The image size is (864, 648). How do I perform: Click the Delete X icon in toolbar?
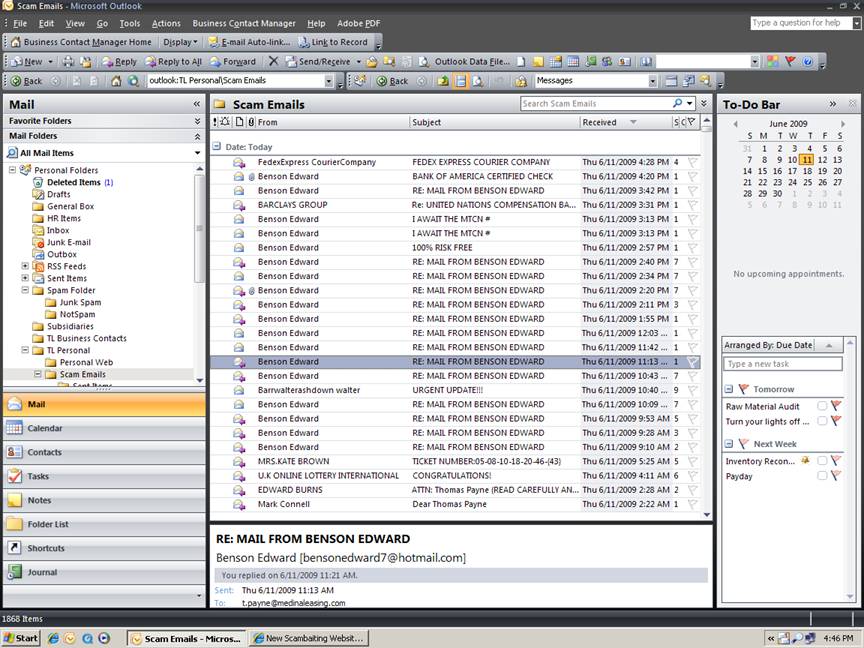[273, 62]
